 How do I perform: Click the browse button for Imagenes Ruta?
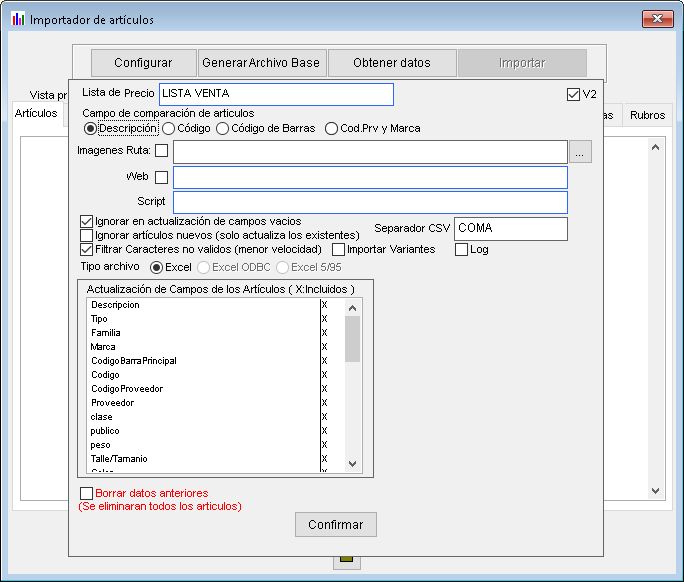581,152
